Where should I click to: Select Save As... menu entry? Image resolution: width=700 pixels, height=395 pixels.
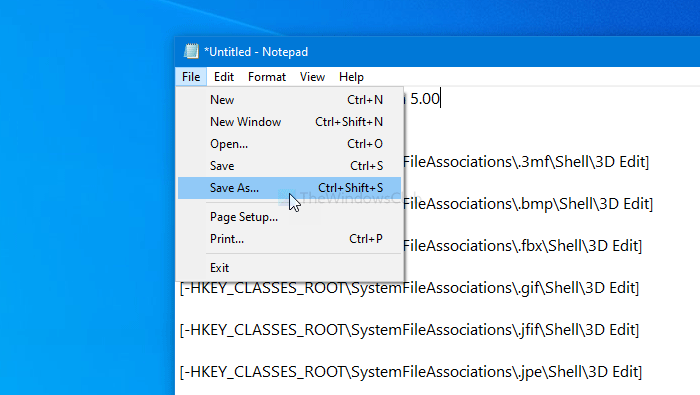[289, 188]
